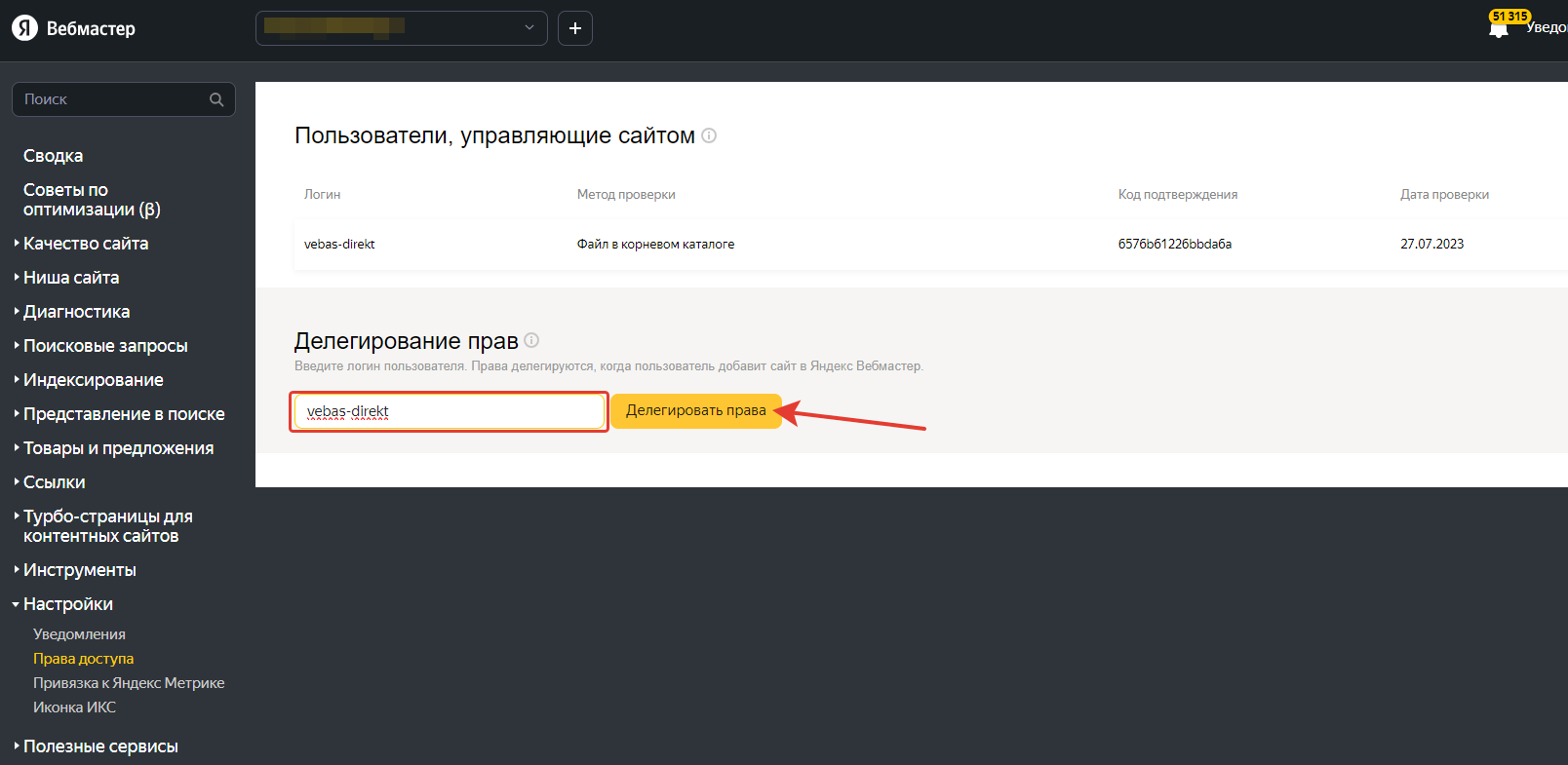Image resolution: width=1568 pixels, height=765 pixels.
Task: Open the notifications bell icon
Action: tap(1499, 30)
